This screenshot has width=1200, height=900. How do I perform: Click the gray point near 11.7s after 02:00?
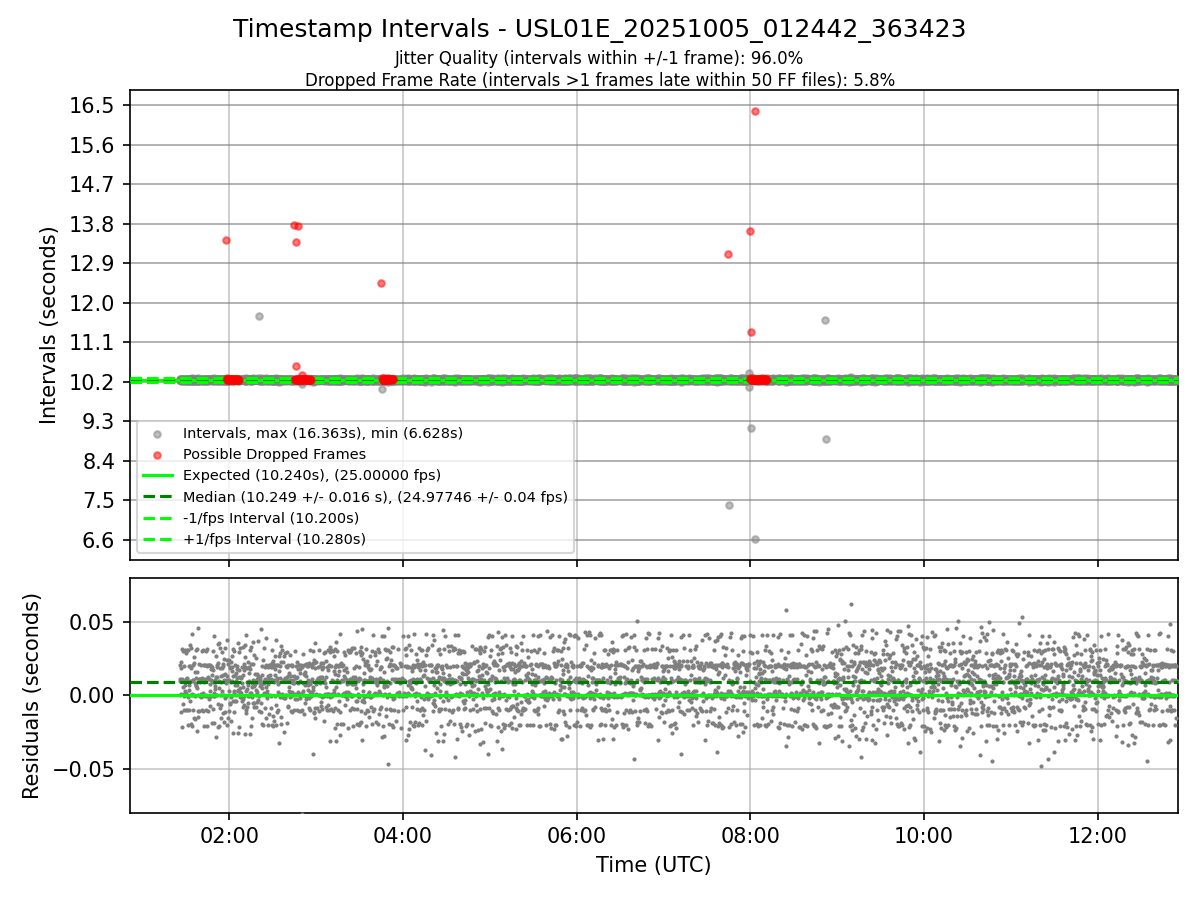click(259, 316)
